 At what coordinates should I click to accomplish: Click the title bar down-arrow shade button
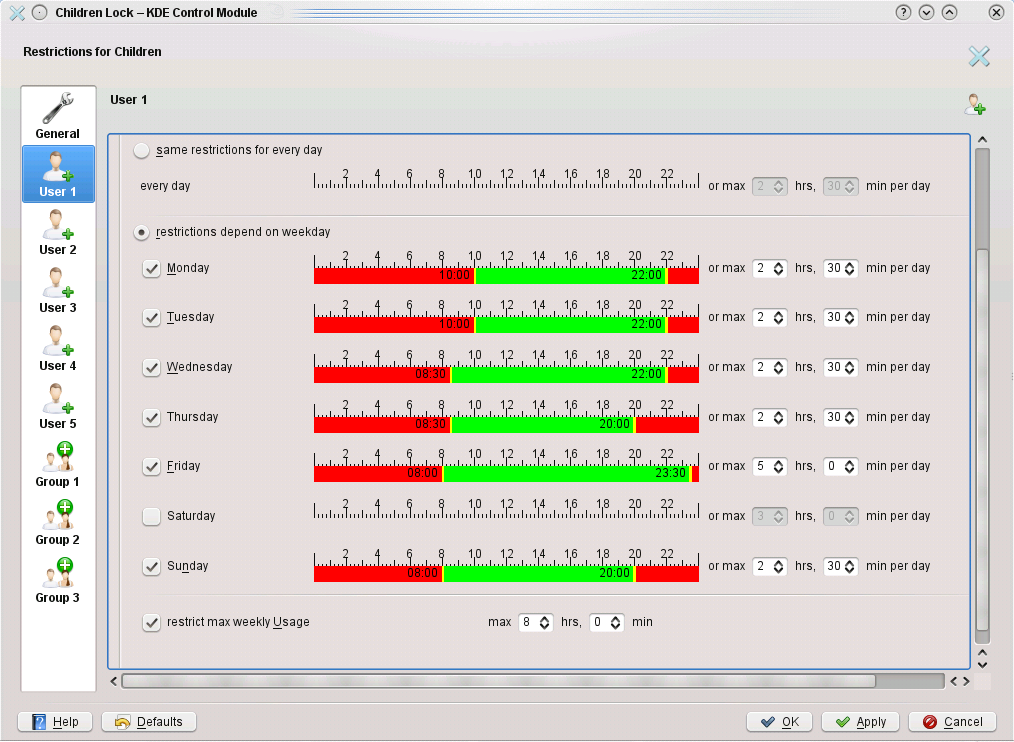[927, 12]
